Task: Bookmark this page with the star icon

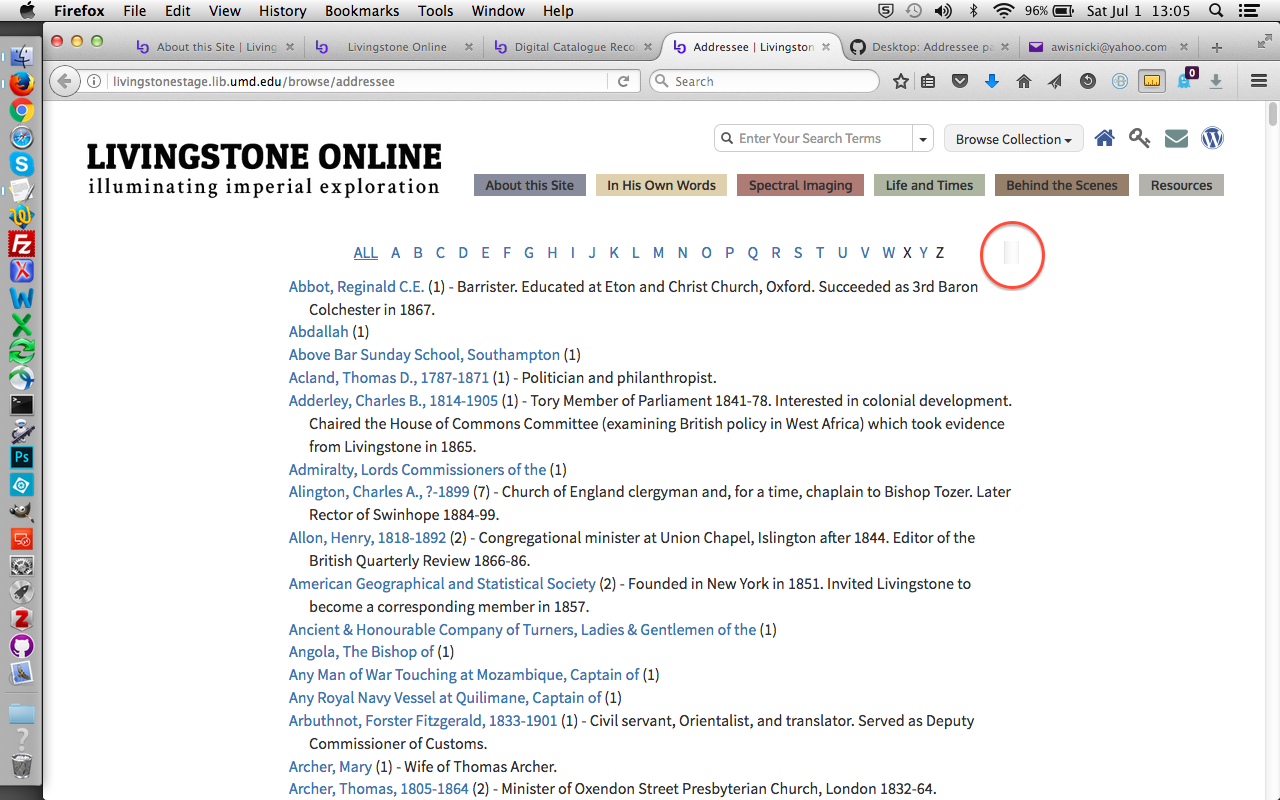Action: (x=901, y=81)
